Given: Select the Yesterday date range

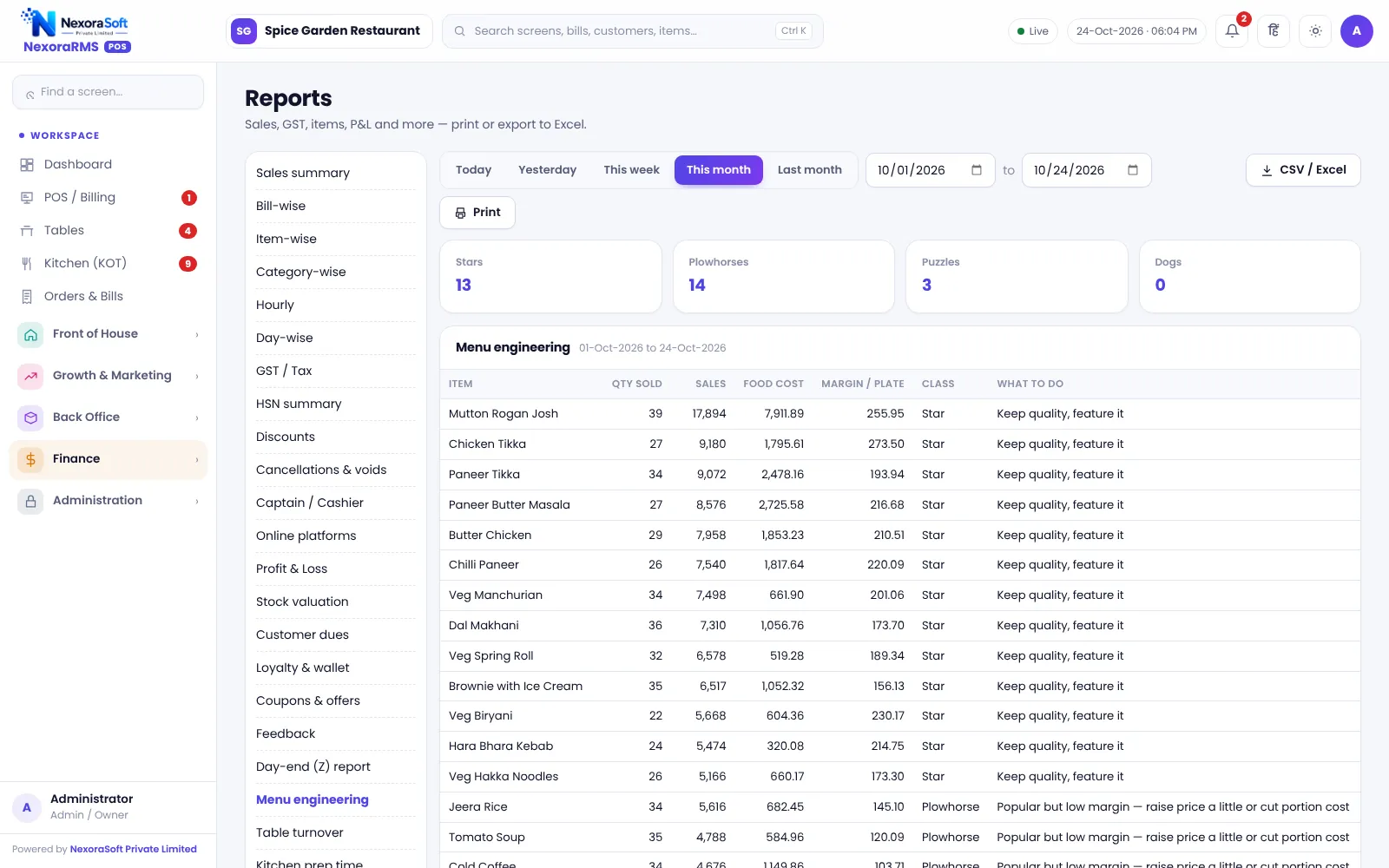Looking at the screenshot, I should pos(547,170).
